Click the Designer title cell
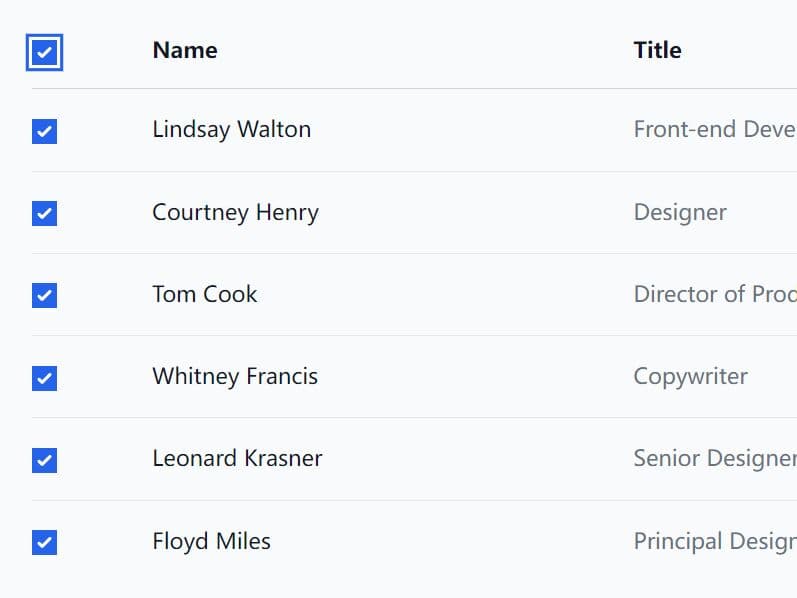This screenshot has height=598, width=797. [680, 213]
